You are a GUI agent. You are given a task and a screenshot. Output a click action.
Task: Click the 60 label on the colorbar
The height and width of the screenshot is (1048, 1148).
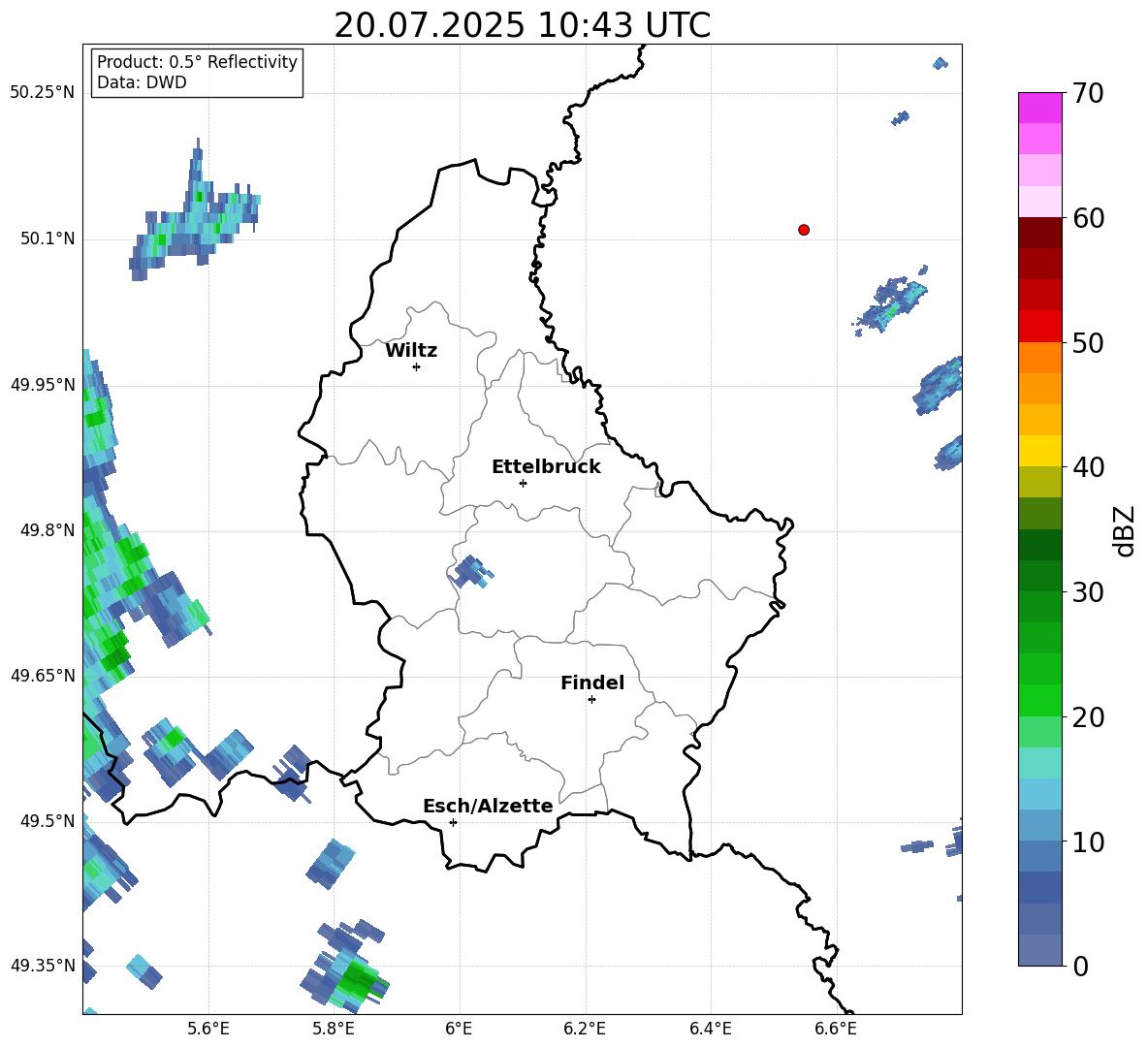point(1087,218)
